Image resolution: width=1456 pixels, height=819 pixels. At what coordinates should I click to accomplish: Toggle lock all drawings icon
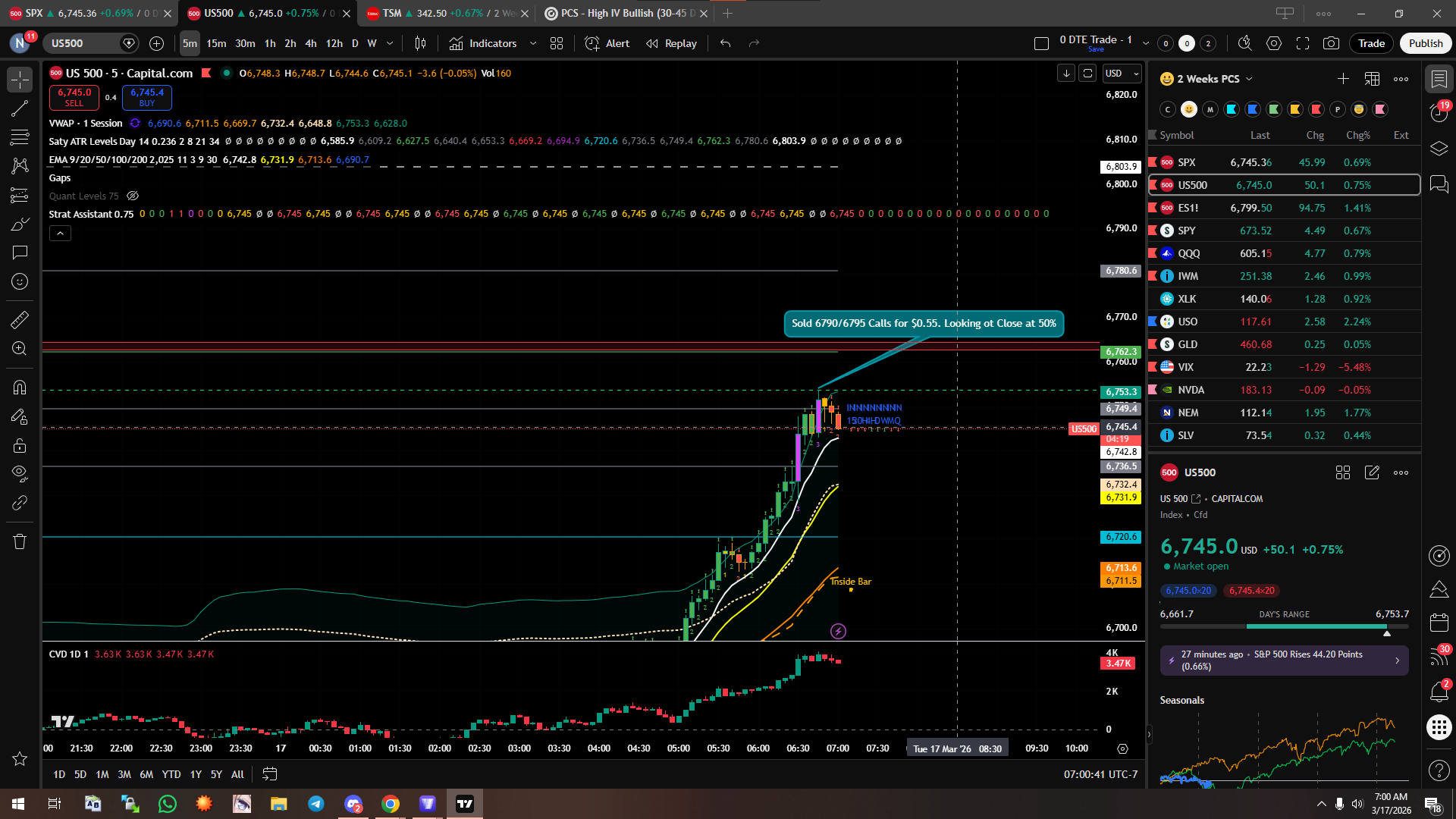pos(20,445)
